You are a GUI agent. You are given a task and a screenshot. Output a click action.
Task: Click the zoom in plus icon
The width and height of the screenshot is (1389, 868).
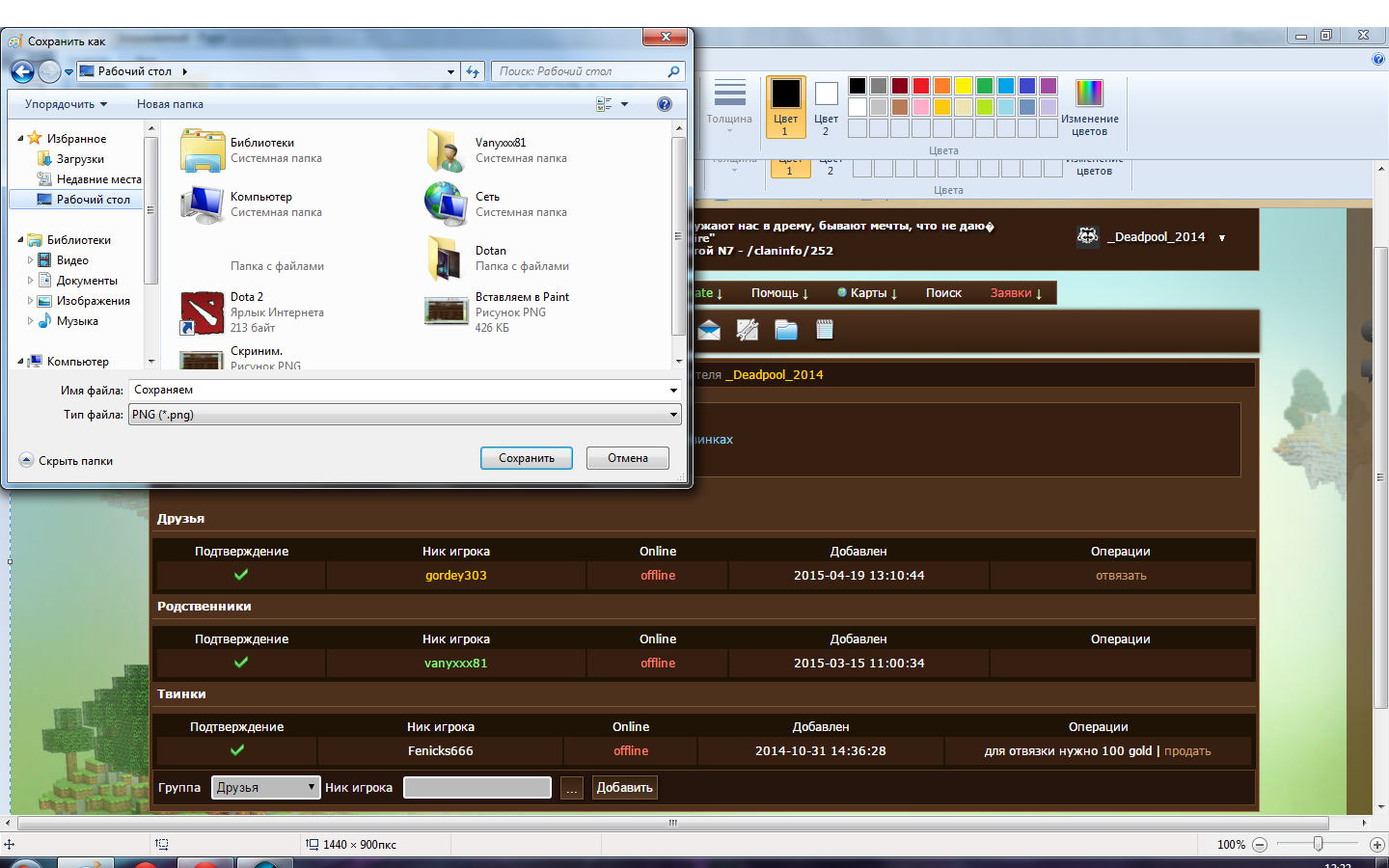pyautogui.click(x=1377, y=845)
